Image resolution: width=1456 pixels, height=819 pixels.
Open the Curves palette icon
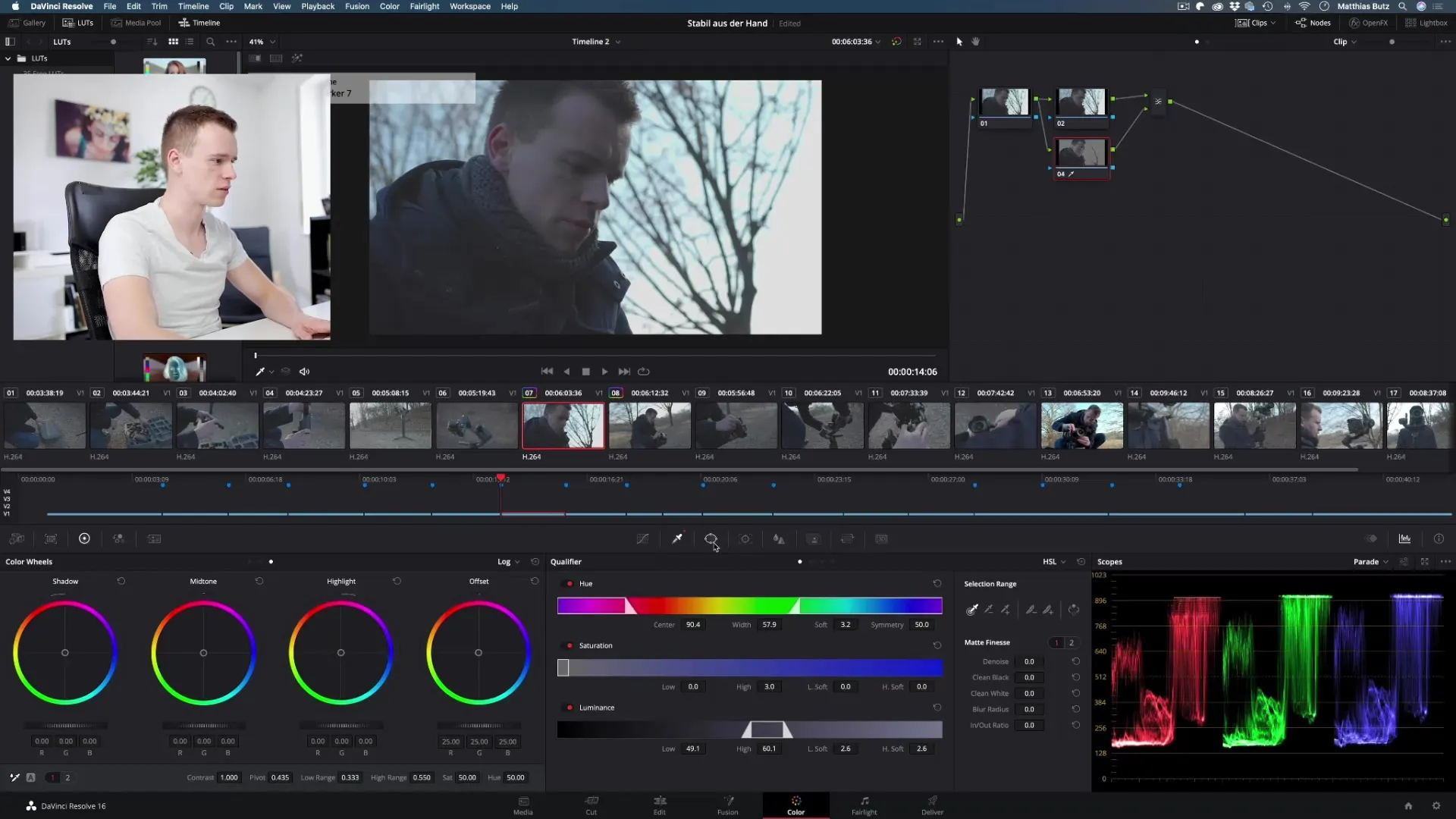point(642,539)
